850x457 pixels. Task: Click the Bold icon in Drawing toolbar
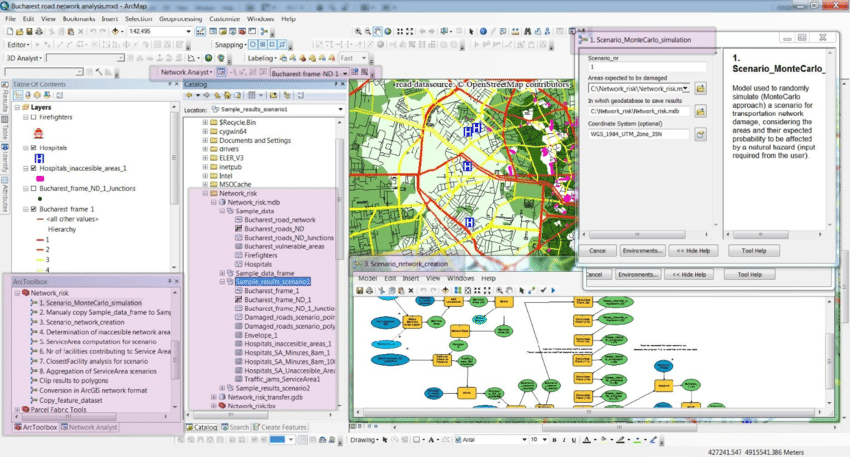coord(555,440)
